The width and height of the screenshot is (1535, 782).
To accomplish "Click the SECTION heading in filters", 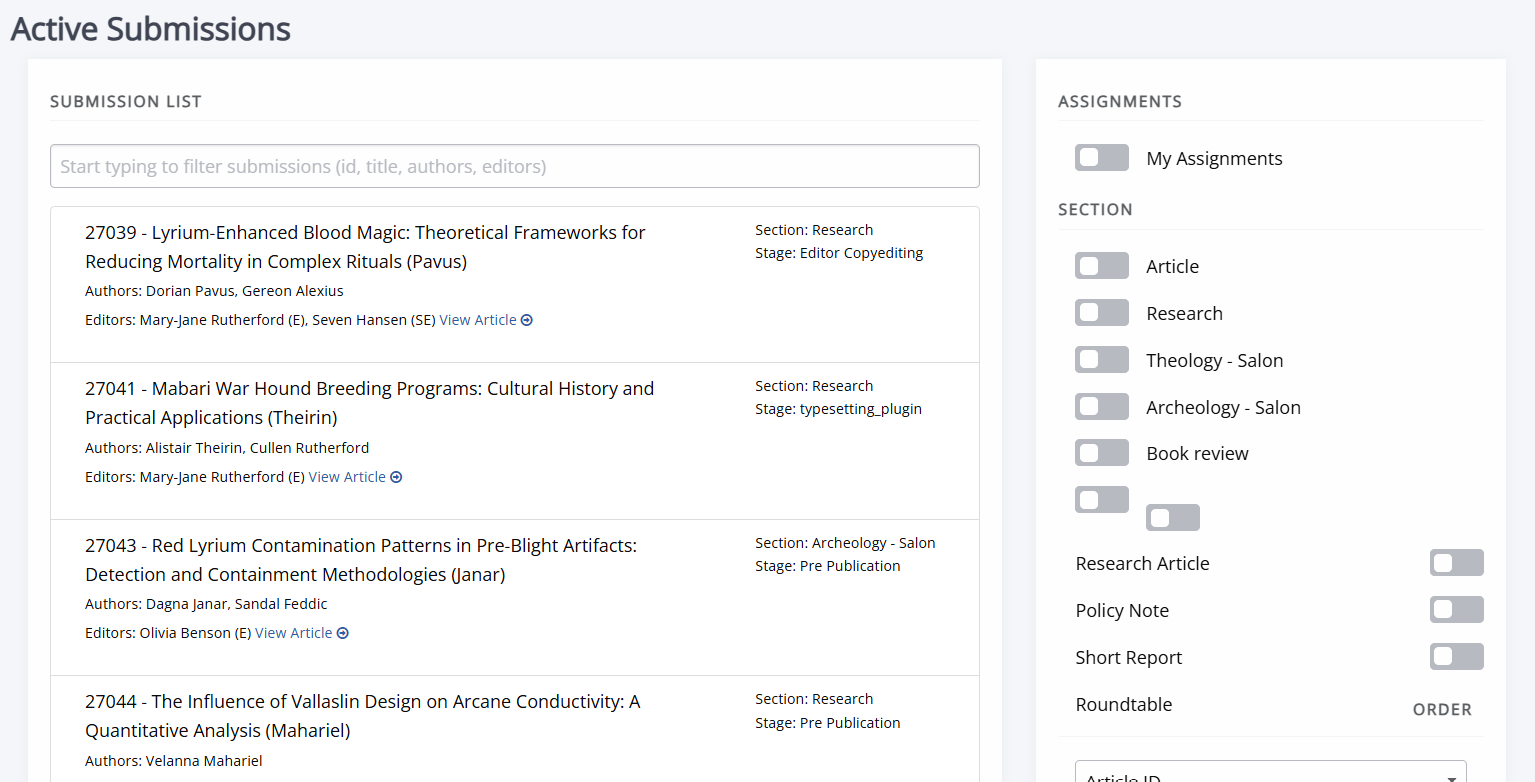I will tap(1095, 210).
